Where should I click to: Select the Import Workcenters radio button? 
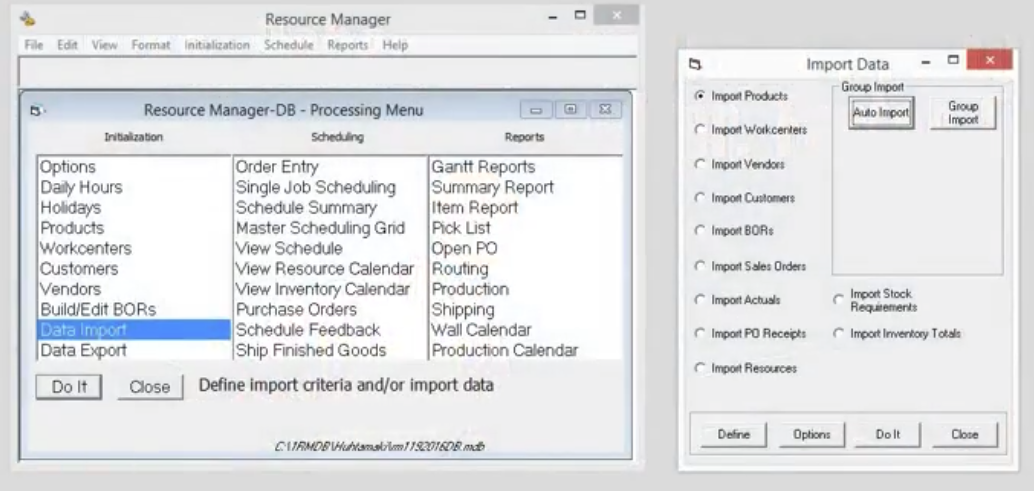tap(699, 130)
